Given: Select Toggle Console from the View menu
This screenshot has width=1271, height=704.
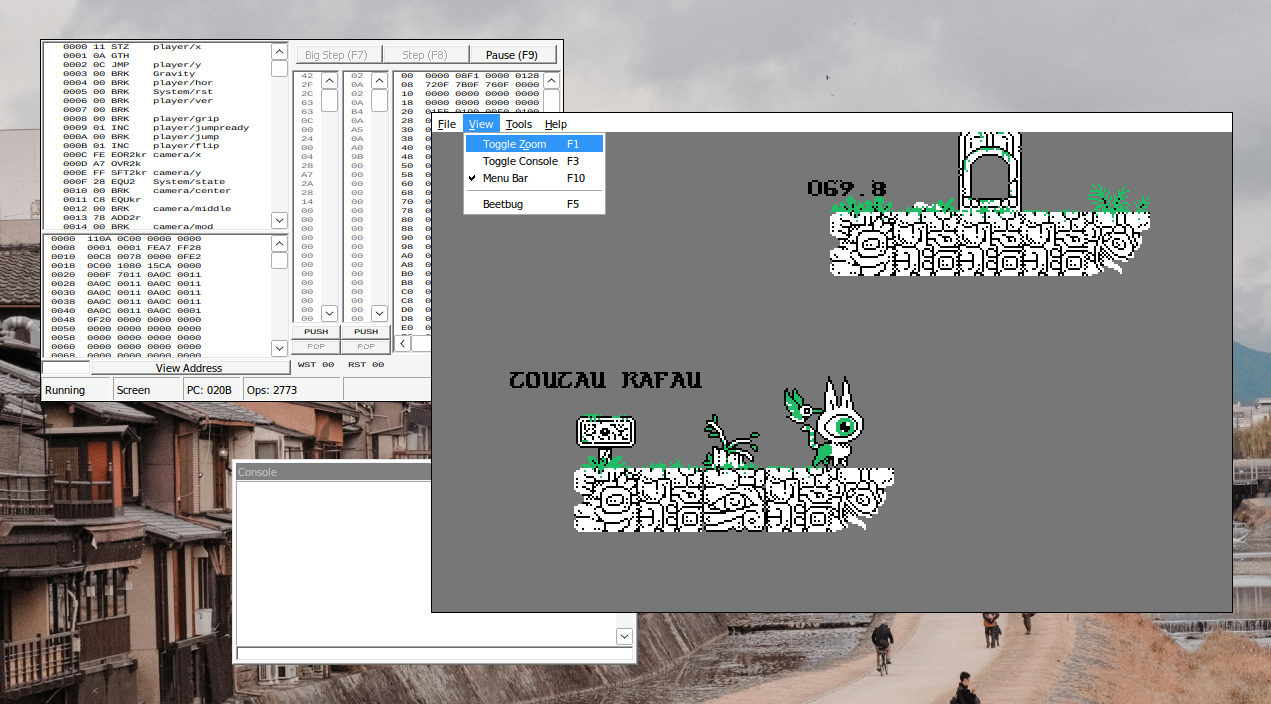Looking at the screenshot, I should (519, 161).
